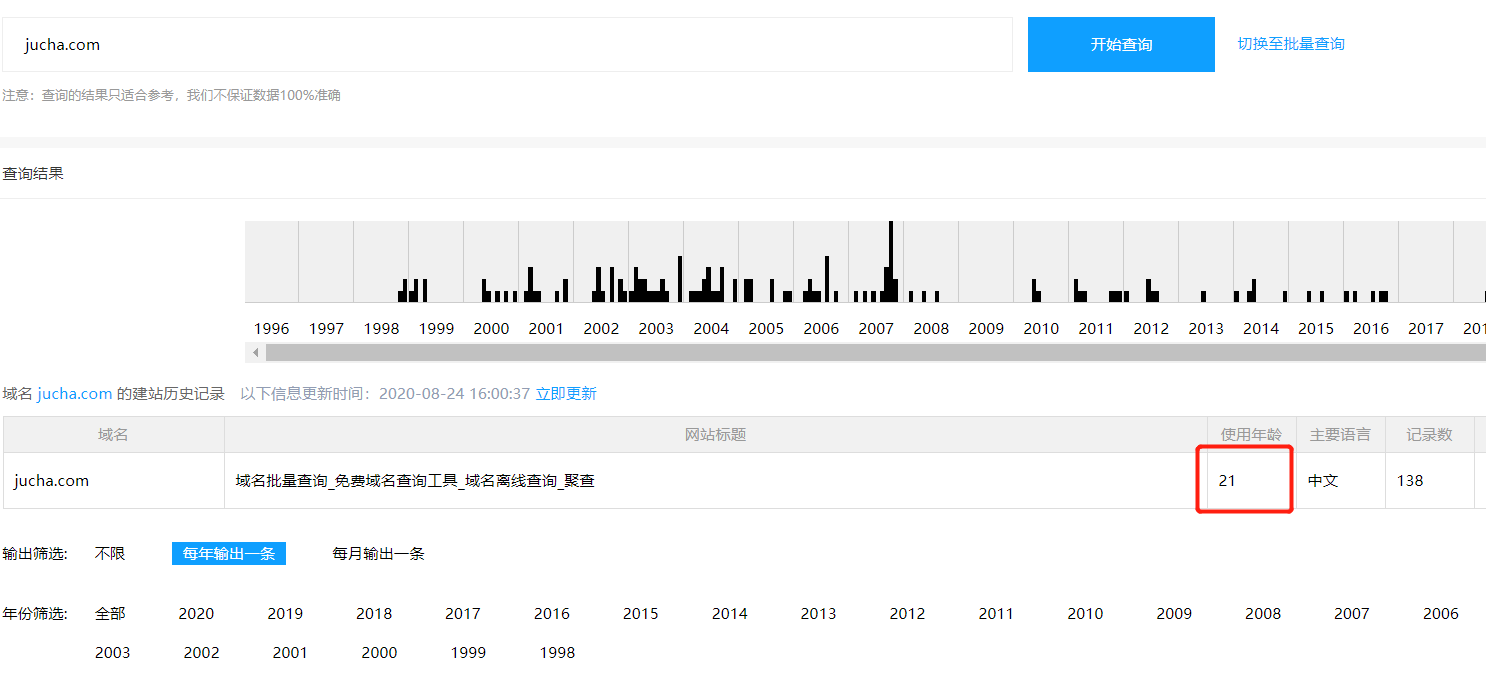The image size is (1486, 684).
Task: Click the 开始查询 search button
Action: point(1121,45)
